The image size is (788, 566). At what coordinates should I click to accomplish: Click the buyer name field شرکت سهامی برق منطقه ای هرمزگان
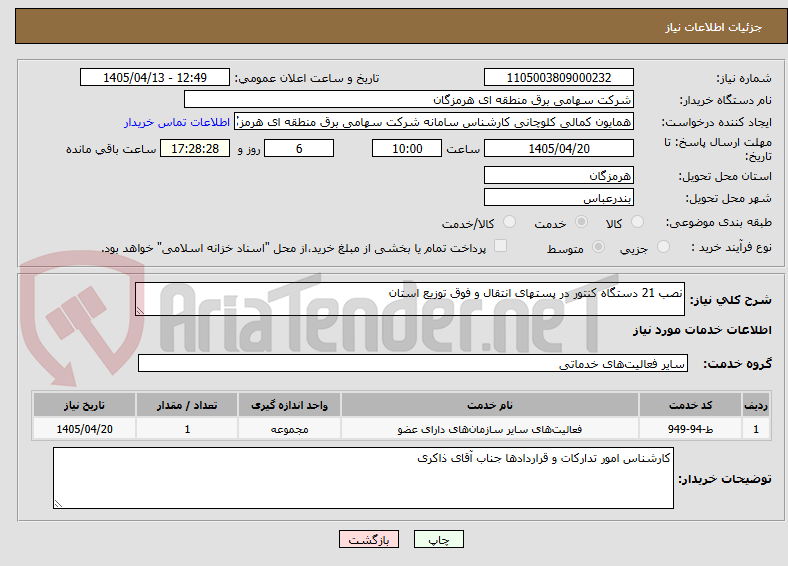click(x=409, y=100)
